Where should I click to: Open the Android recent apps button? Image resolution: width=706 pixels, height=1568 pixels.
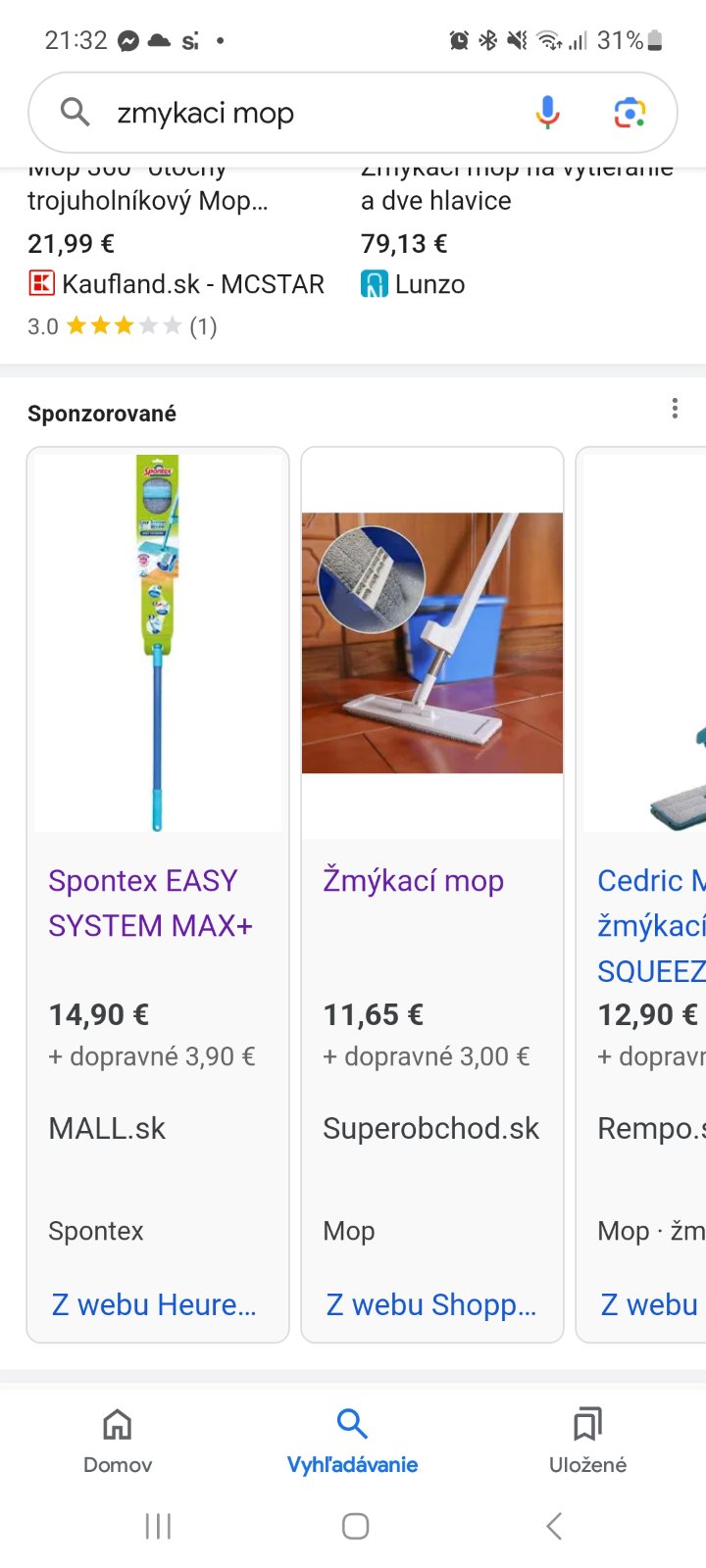pyautogui.click(x=158, y=1526)
